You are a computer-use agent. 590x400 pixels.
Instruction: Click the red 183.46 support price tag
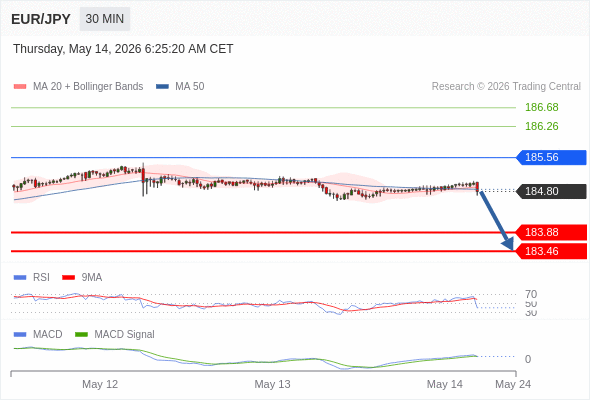point(551,251)
